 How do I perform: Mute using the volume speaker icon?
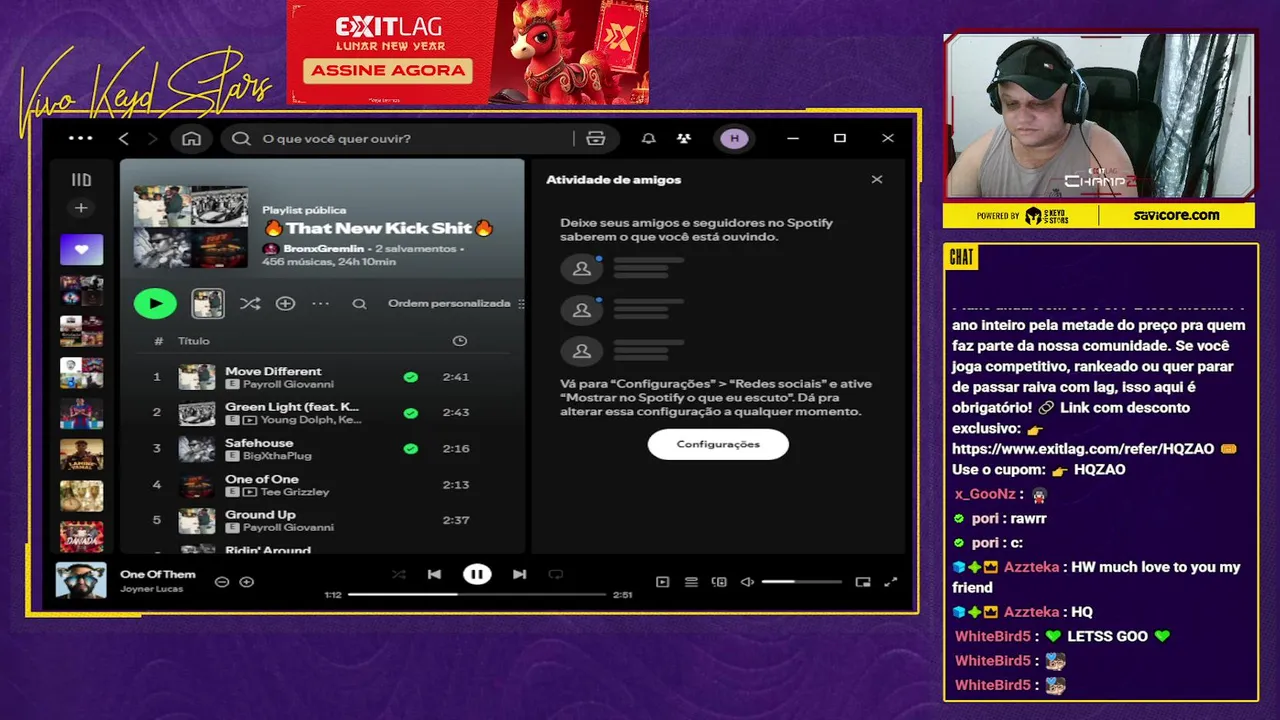(x=747, y=582)
